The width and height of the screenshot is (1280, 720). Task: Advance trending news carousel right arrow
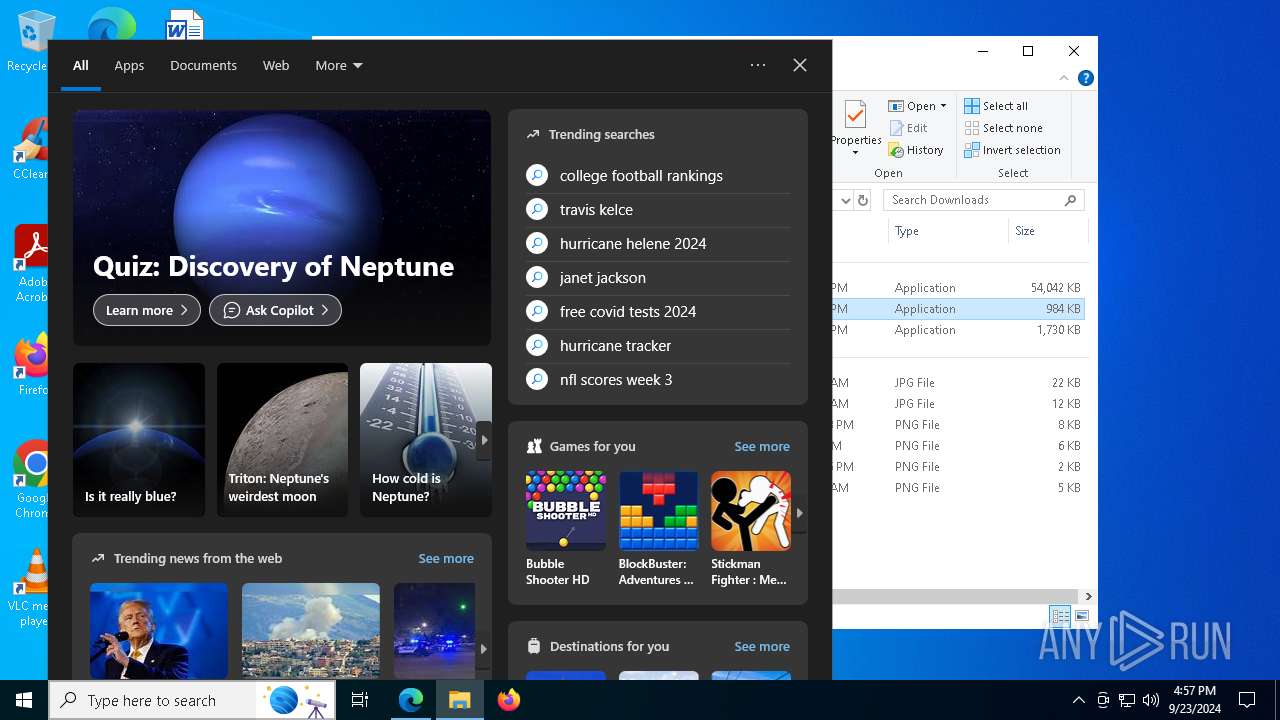point(484,649)
